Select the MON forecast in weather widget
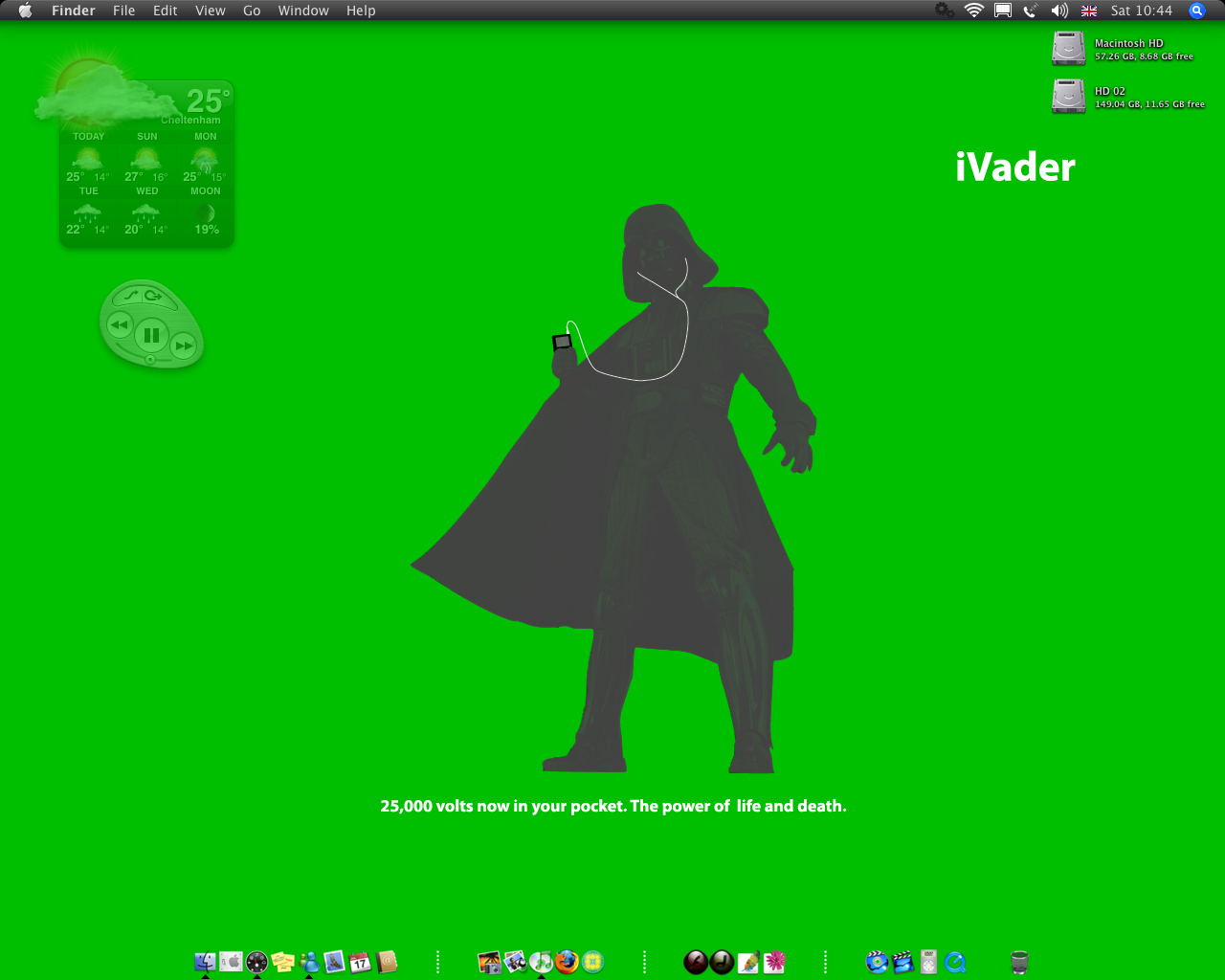The height and width of the screenshot is (980, 1225). click(x=205, y=158)
